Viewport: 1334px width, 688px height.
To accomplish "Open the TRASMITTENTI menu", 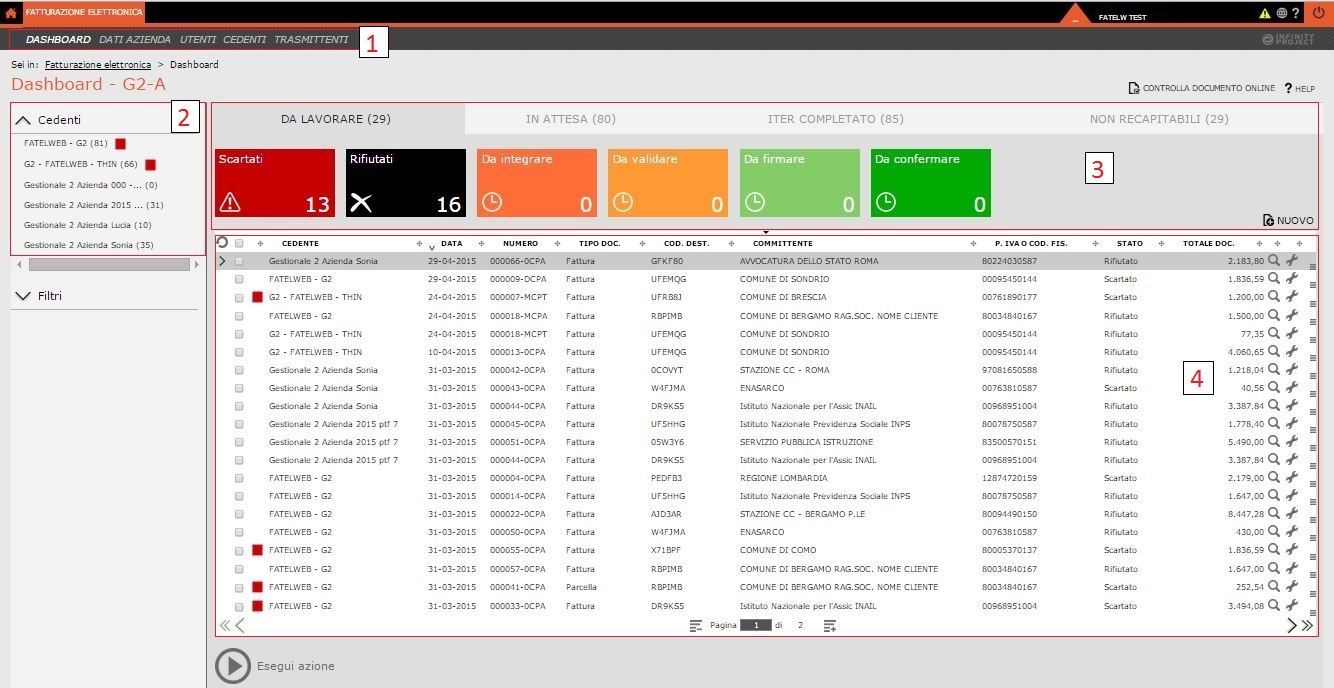I will tap(311, 40).
